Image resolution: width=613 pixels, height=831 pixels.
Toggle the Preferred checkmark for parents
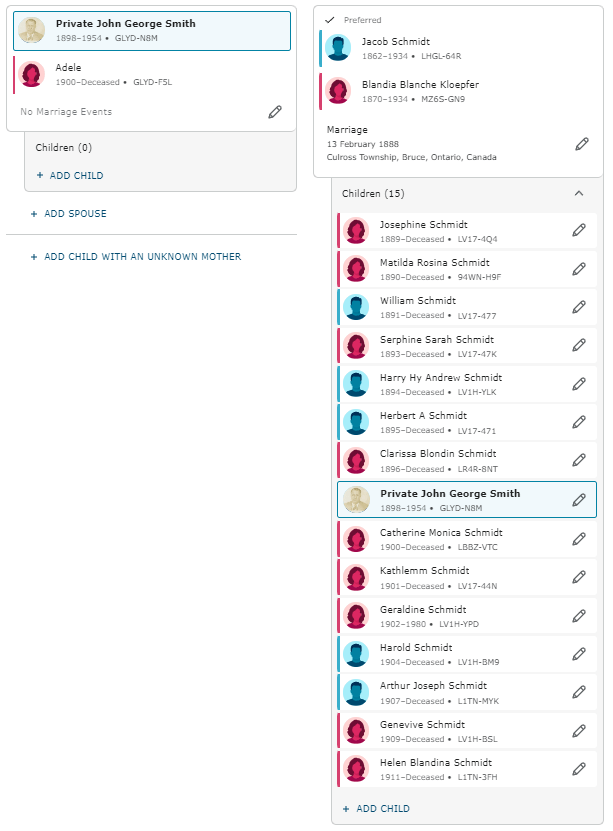[x=330, y=19]
